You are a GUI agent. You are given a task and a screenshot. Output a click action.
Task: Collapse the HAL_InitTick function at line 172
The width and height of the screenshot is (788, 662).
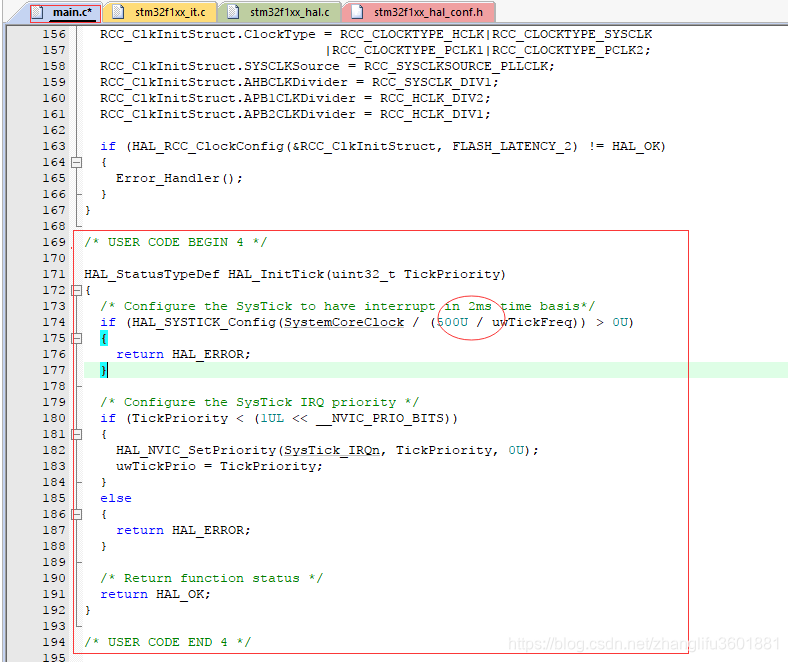click(x=76, y=291)
